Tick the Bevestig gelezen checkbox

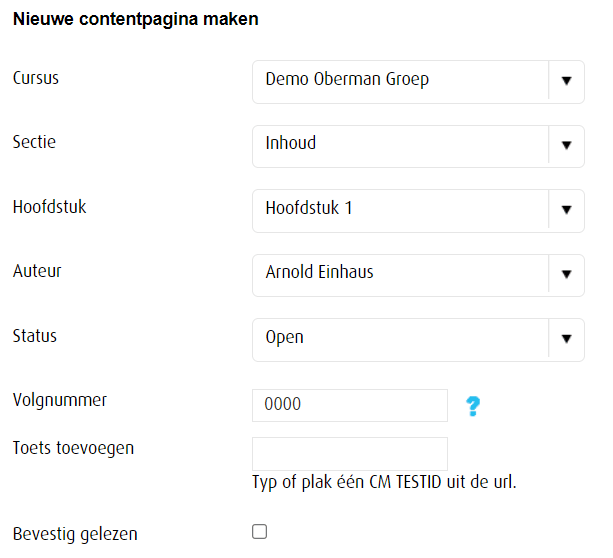(260, 532)
